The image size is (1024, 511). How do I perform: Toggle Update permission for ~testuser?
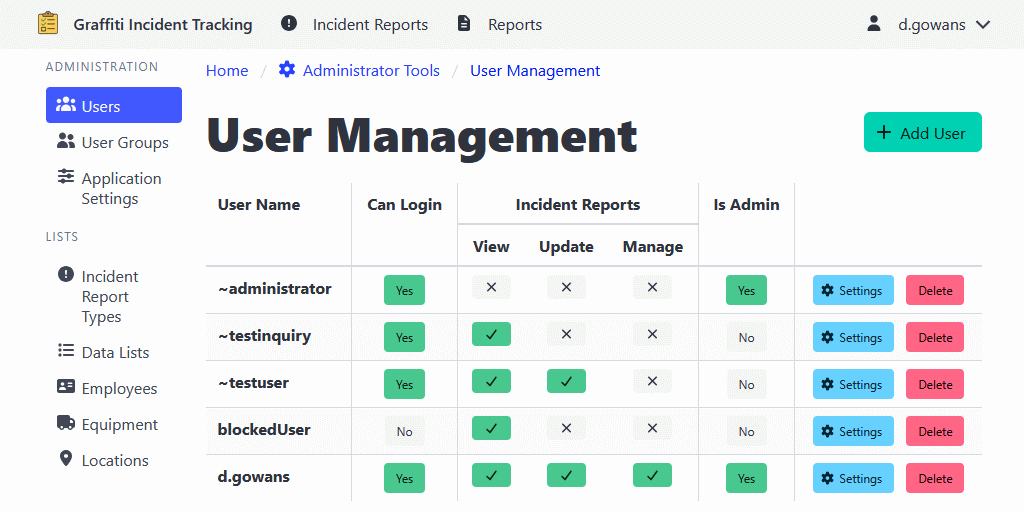566,381
